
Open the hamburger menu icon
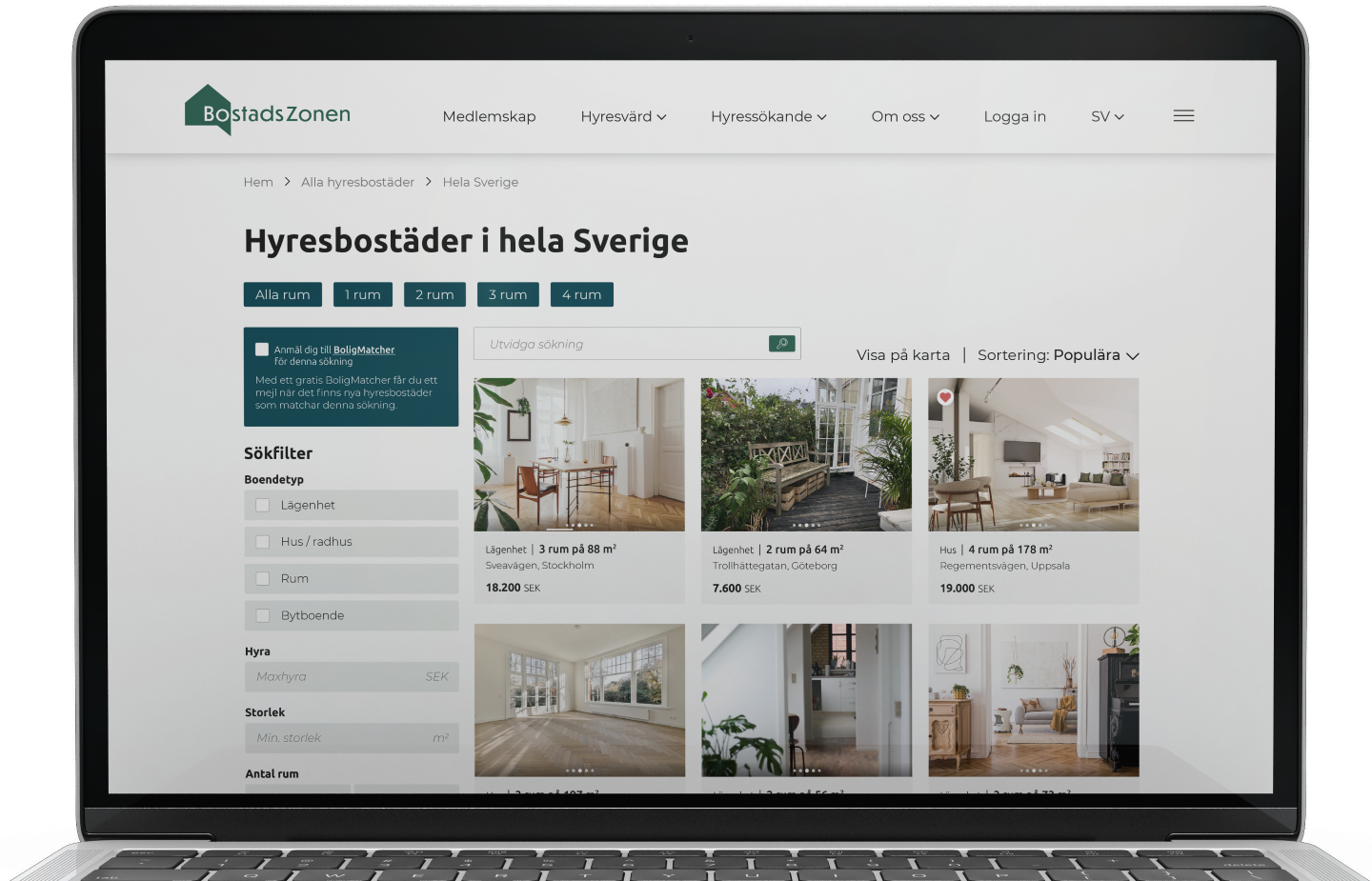pyautogui.click(x=1183, y=116)
